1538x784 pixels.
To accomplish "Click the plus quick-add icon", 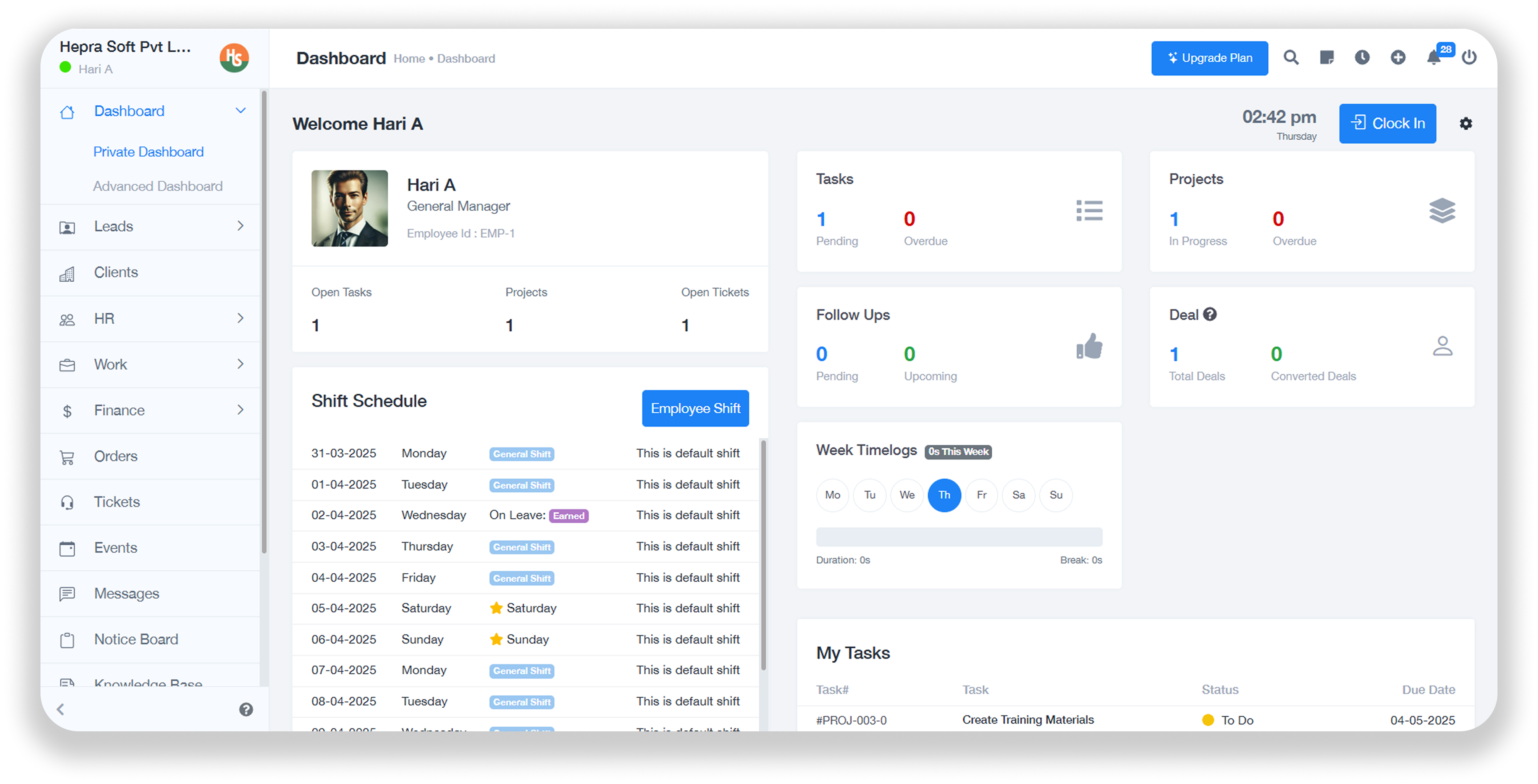I will pos(1398,58).
